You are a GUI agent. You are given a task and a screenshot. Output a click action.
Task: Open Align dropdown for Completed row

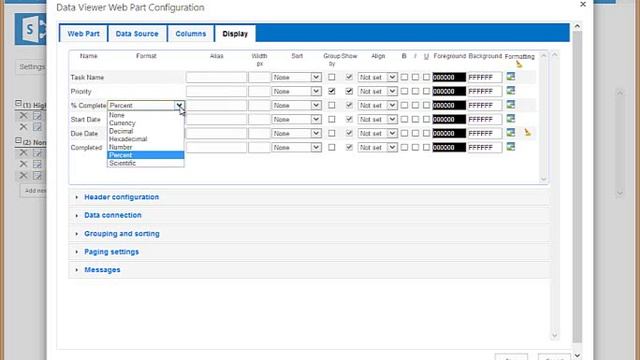pyautogui.click(x=377, y=147)
